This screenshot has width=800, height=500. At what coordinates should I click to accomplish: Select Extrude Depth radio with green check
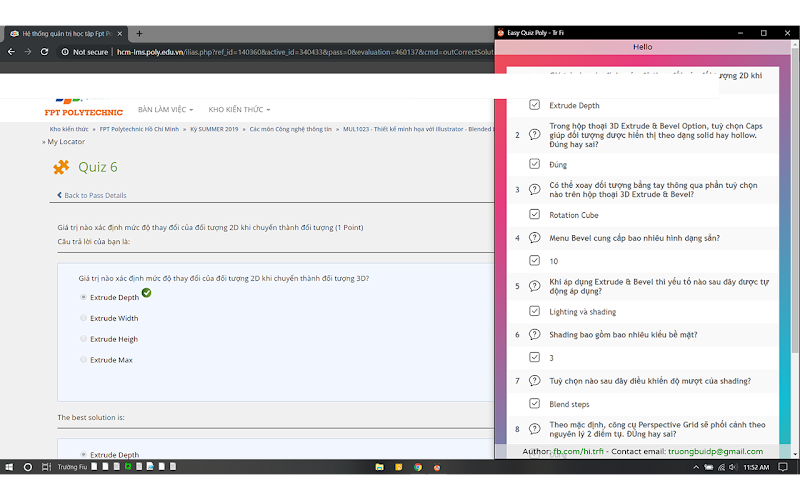click(83, 296)
